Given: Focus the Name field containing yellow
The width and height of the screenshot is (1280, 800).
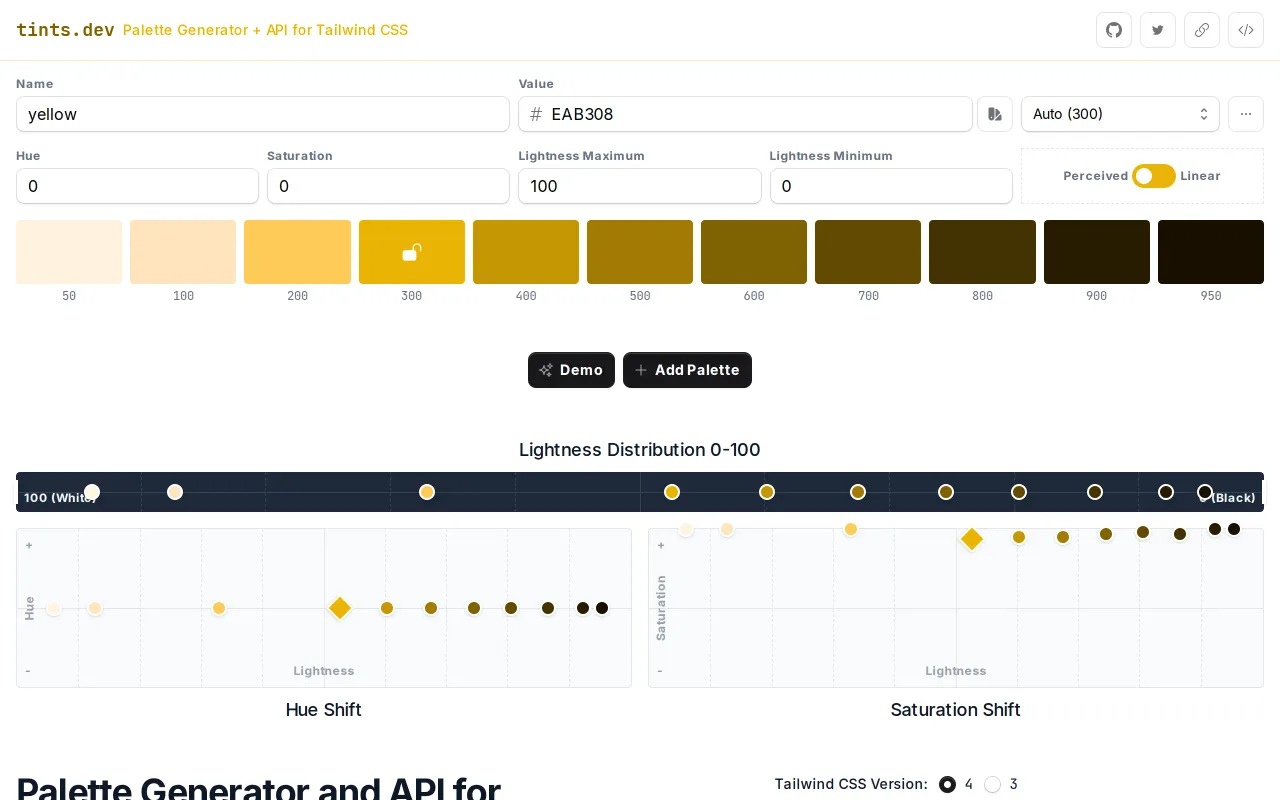Looking at the screenshot, I should [263, 114].
